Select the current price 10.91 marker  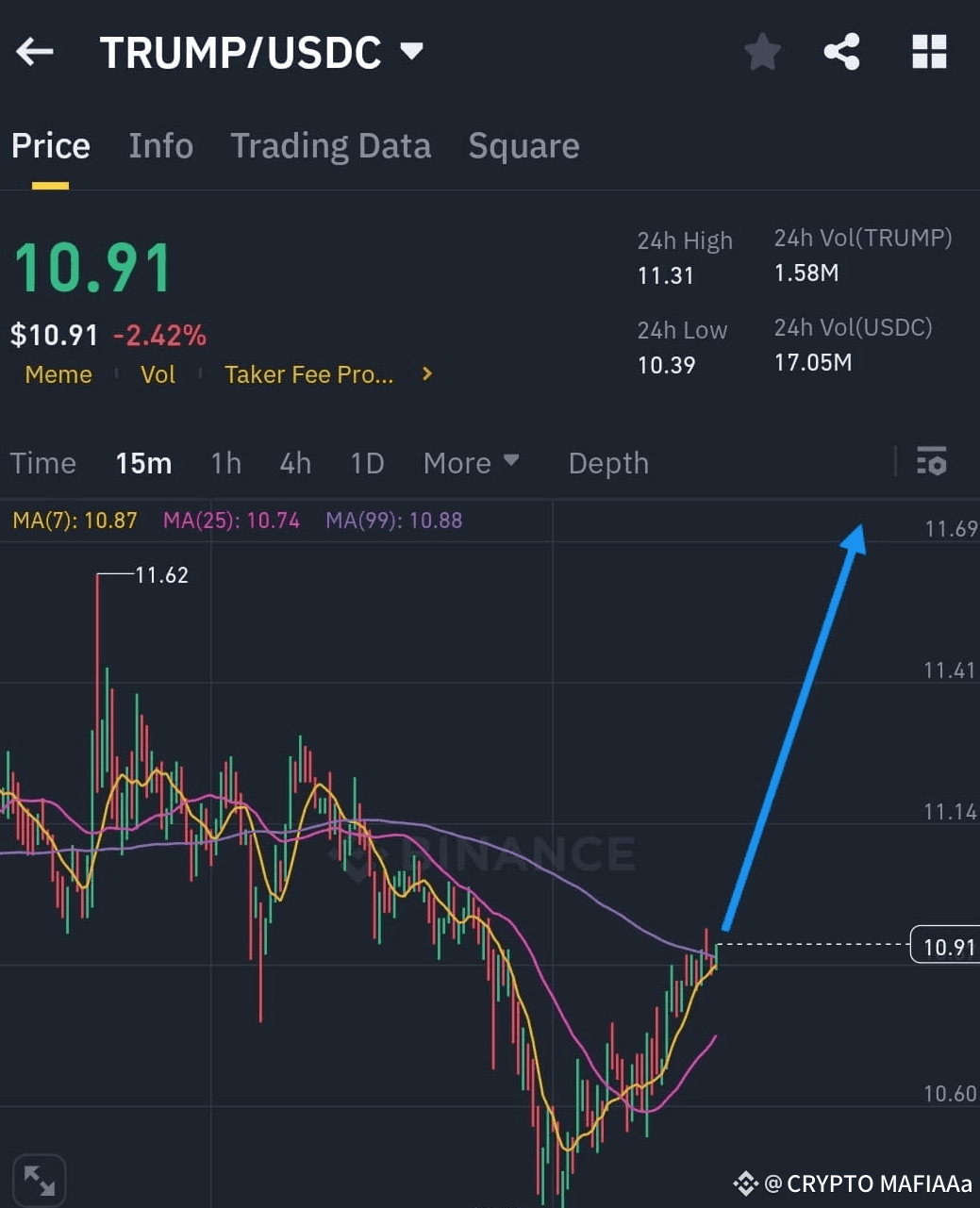(x=944, y=945)
